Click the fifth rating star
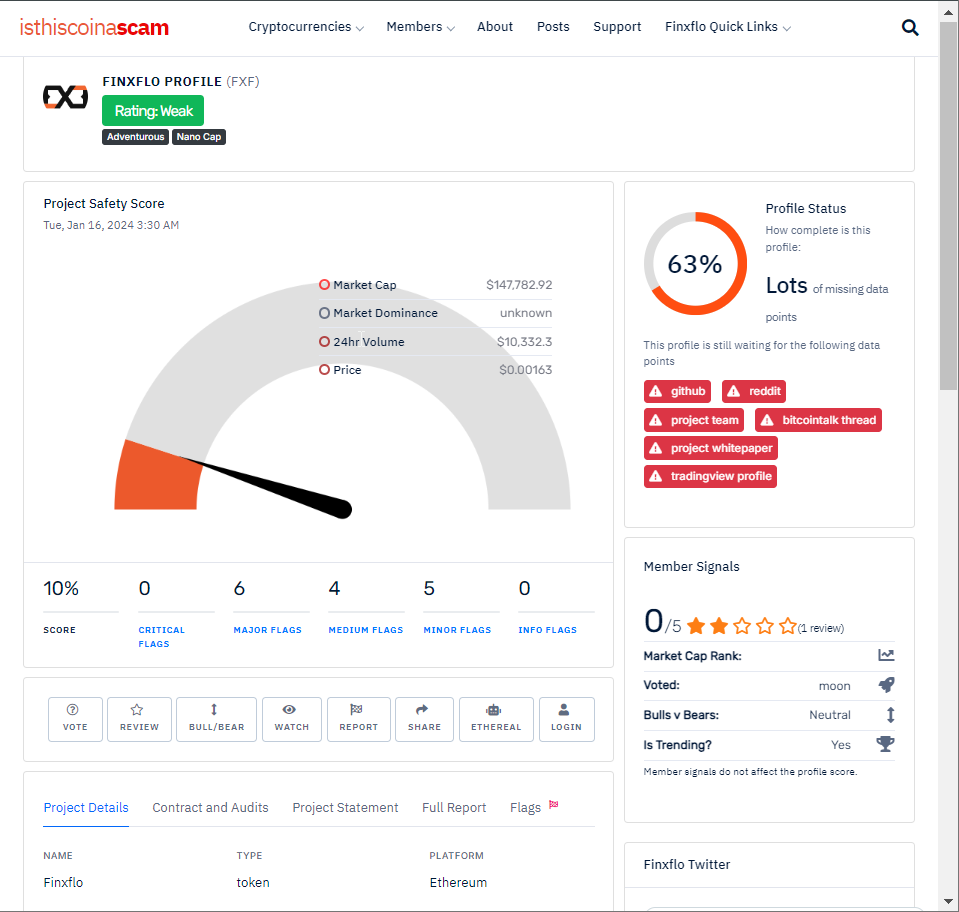The height and width of the screenshot is (912, 959). pos(788,626)
